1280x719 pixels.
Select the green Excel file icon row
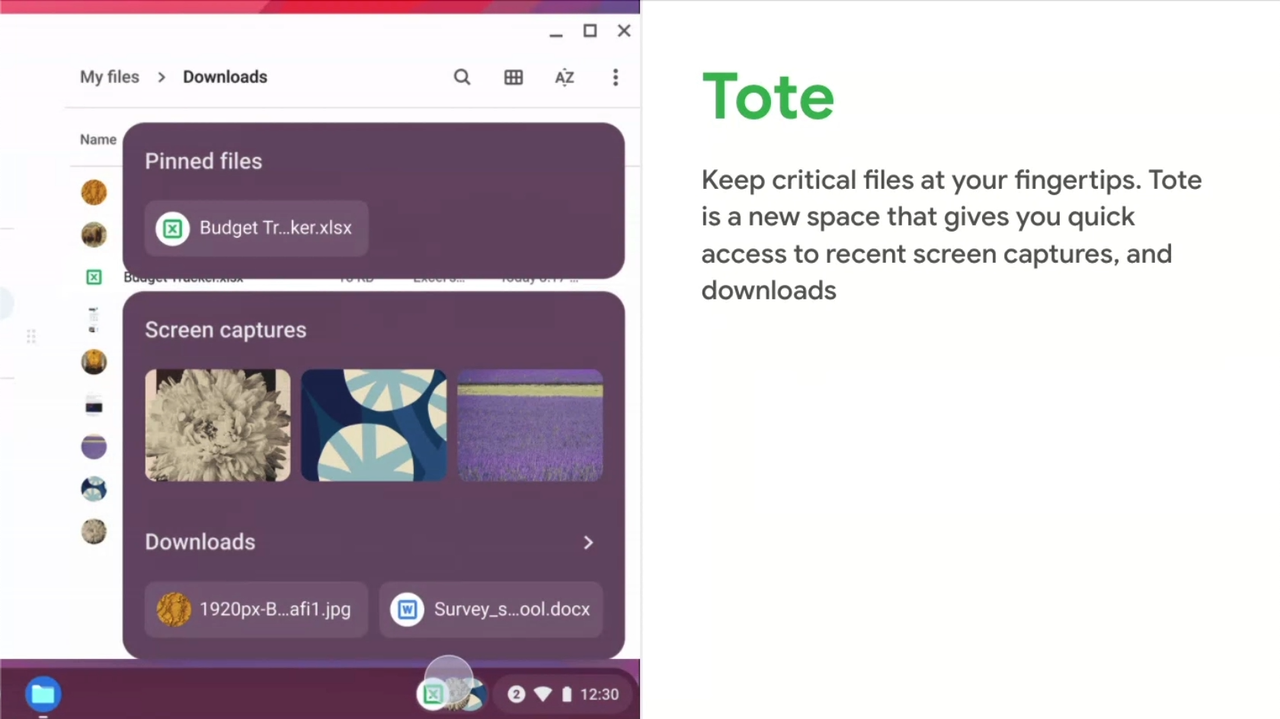(94, 277)
